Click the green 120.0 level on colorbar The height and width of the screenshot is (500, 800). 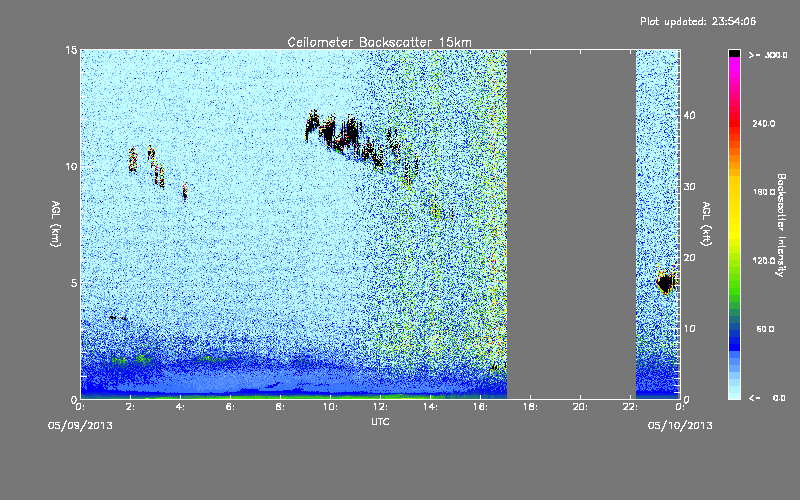point(734,261)
